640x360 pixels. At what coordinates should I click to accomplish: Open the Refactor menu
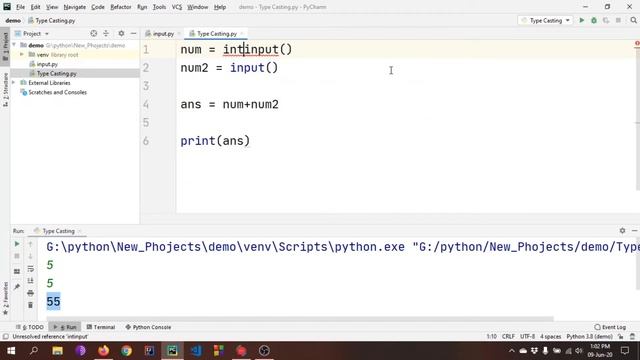pyautogui.click(x=121, y=7)
